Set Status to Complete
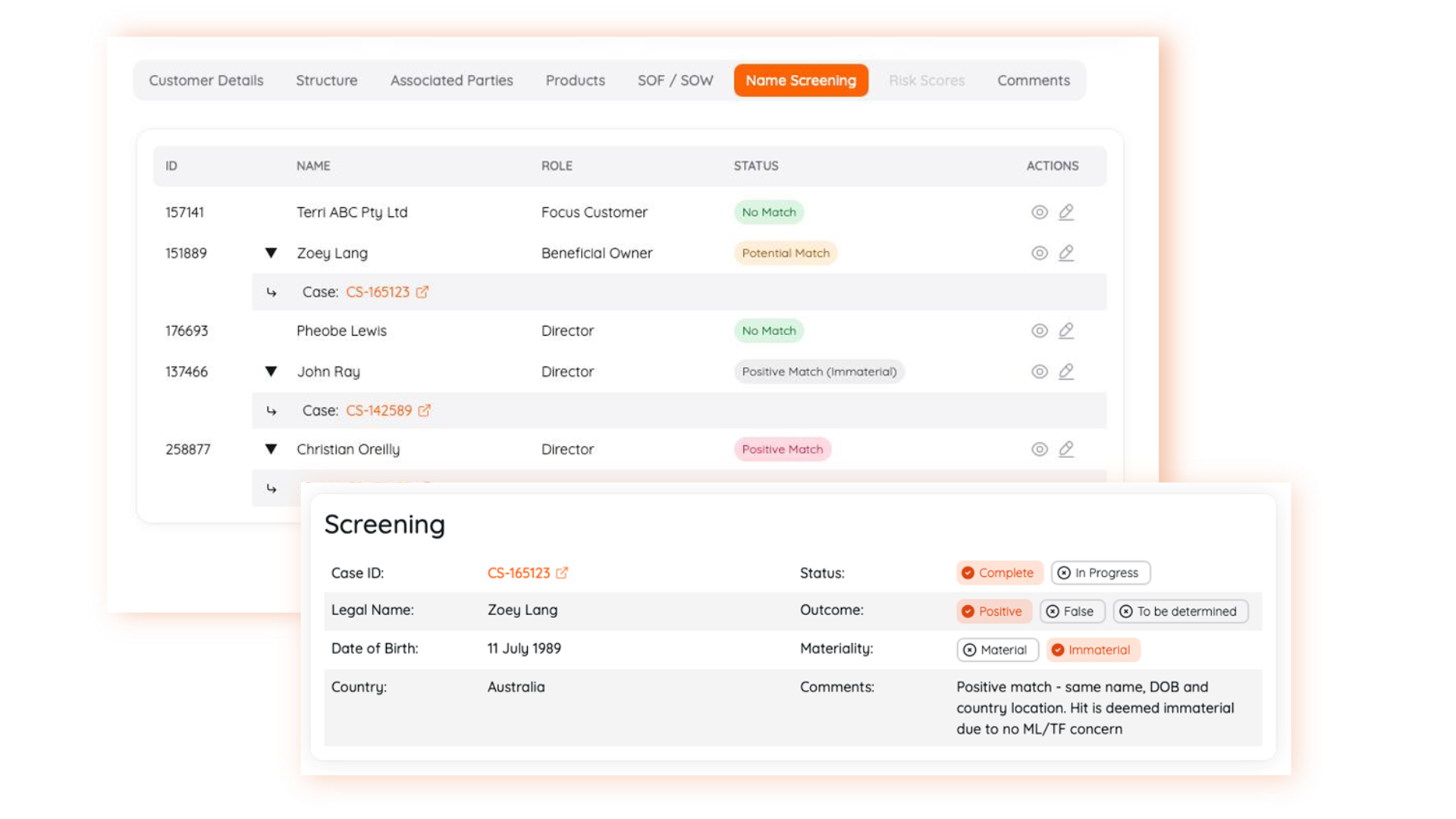This screenshot has width=1456, height=819. (999, 573)
